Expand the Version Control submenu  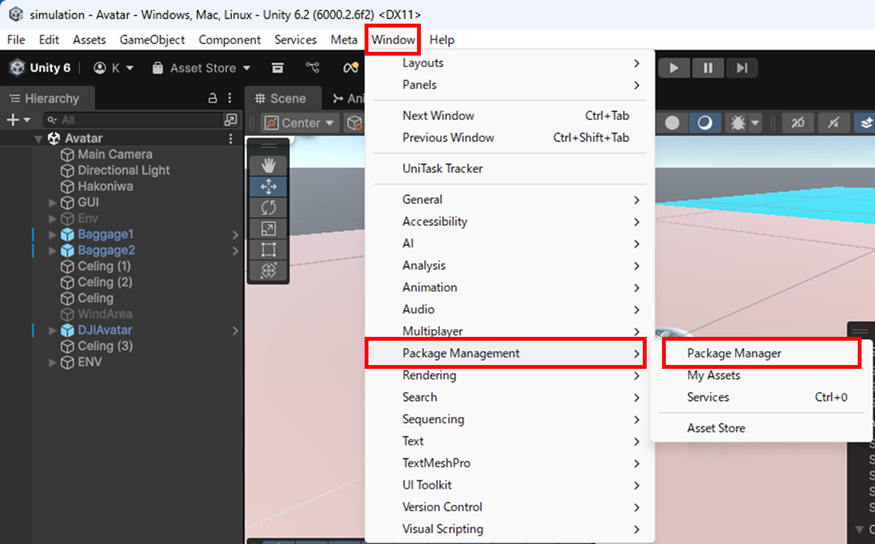509,507
